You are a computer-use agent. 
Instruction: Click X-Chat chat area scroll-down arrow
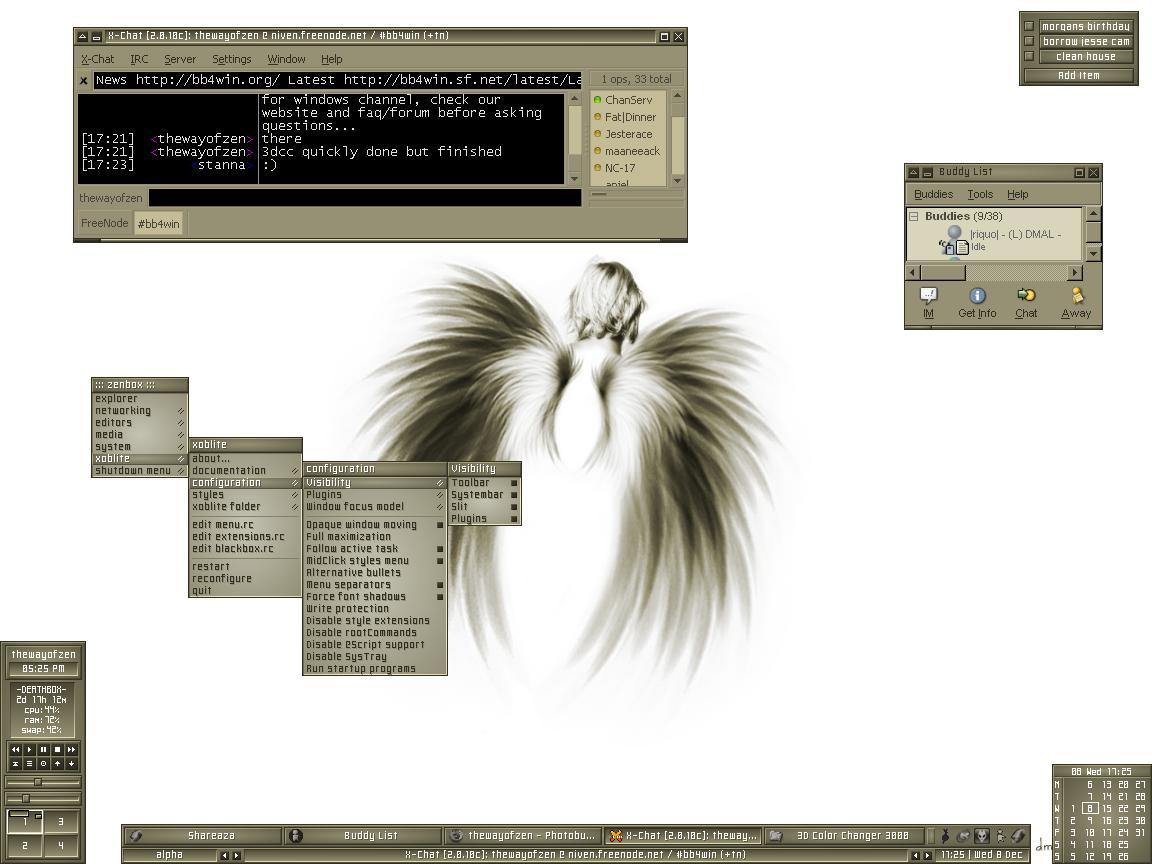pyautogui.click(x=575, y=178)
